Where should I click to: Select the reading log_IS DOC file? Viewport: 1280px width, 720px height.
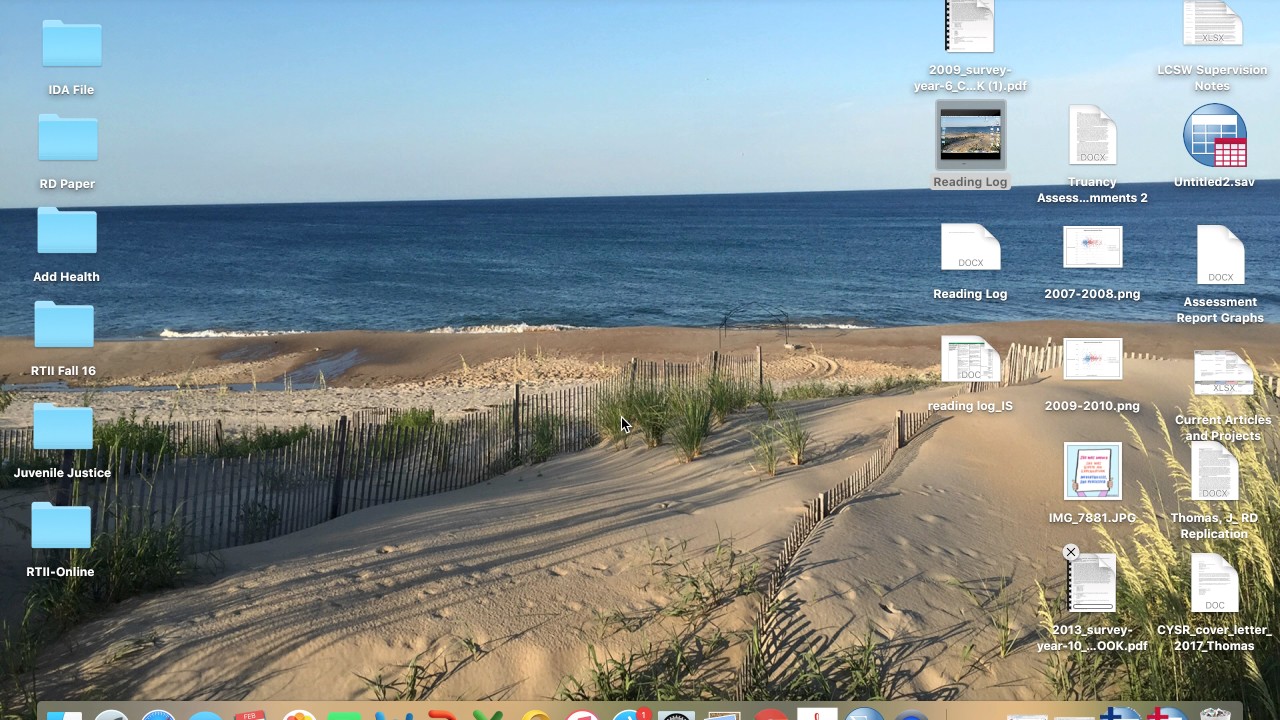coord(970,360)
